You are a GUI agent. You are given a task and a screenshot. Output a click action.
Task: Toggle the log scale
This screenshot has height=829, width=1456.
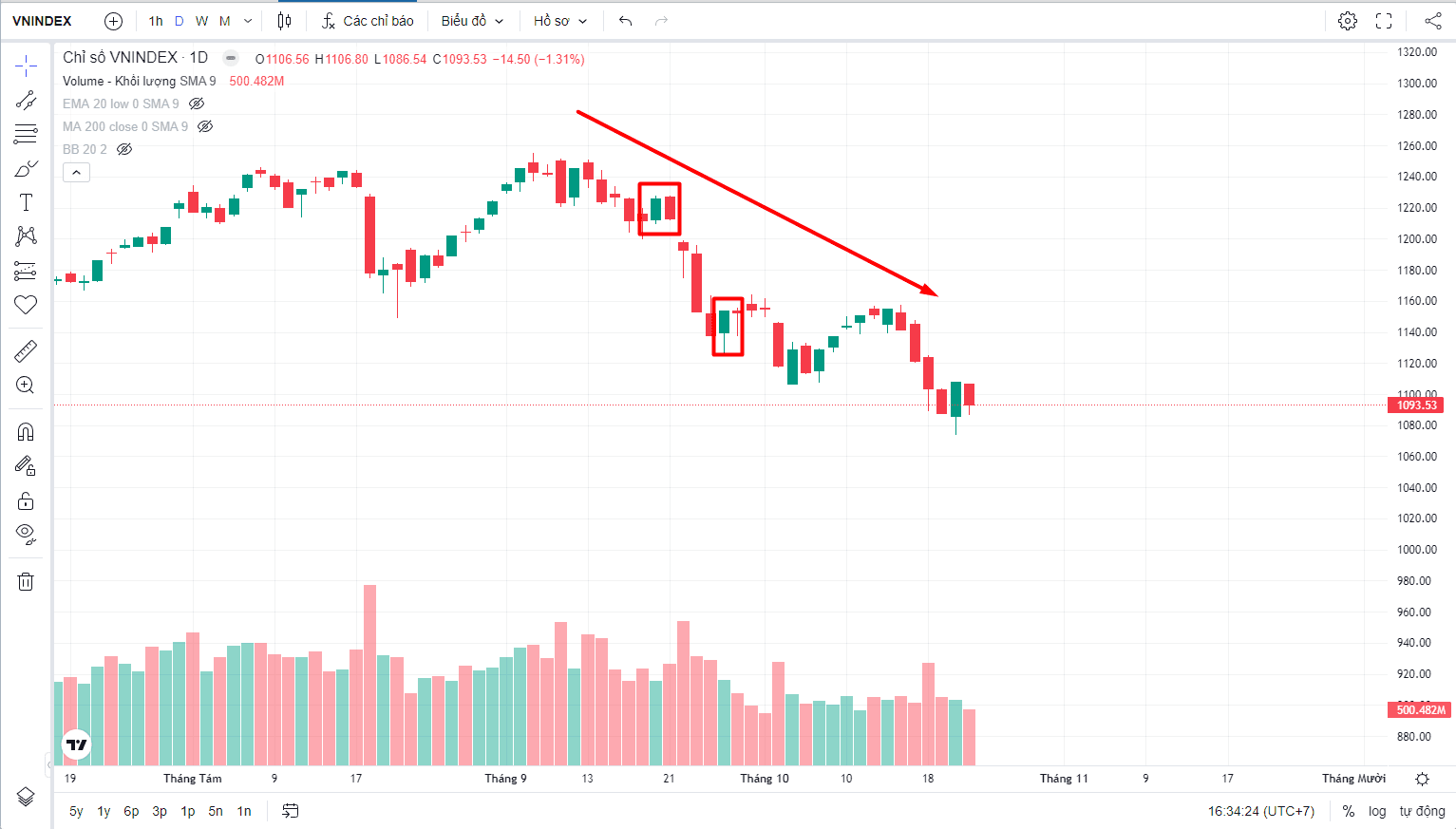(x=1377, y=811)
